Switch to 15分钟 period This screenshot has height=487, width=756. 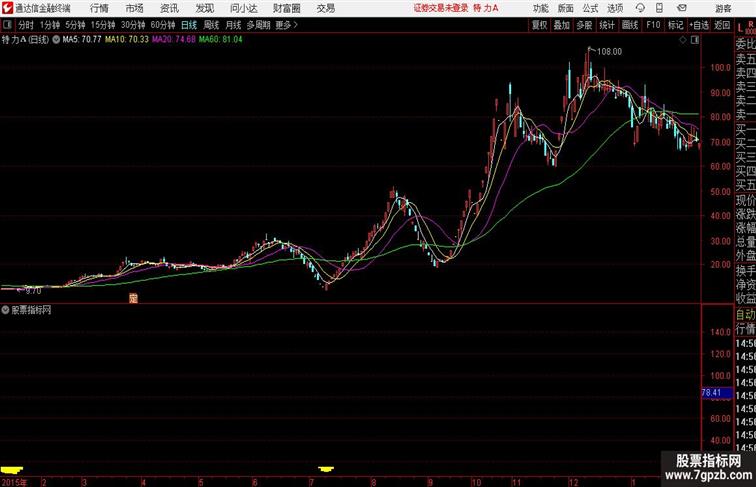coord(103,25)
